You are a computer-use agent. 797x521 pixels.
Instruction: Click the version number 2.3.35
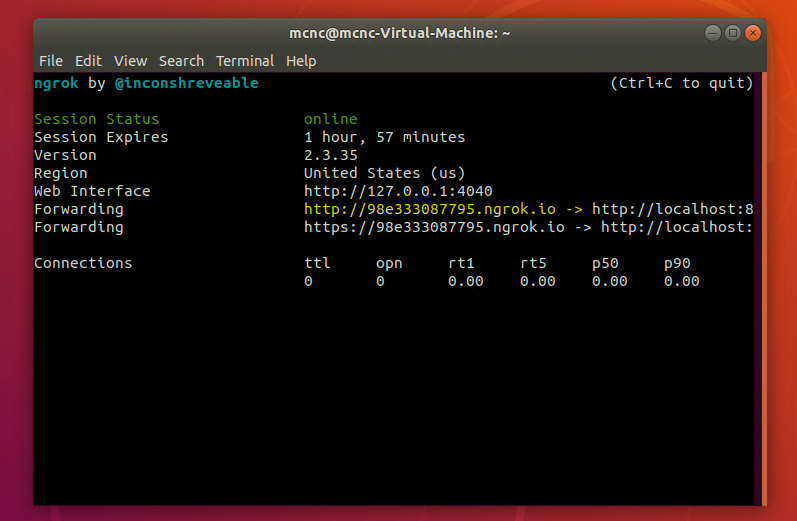click(x=330, y=155)
